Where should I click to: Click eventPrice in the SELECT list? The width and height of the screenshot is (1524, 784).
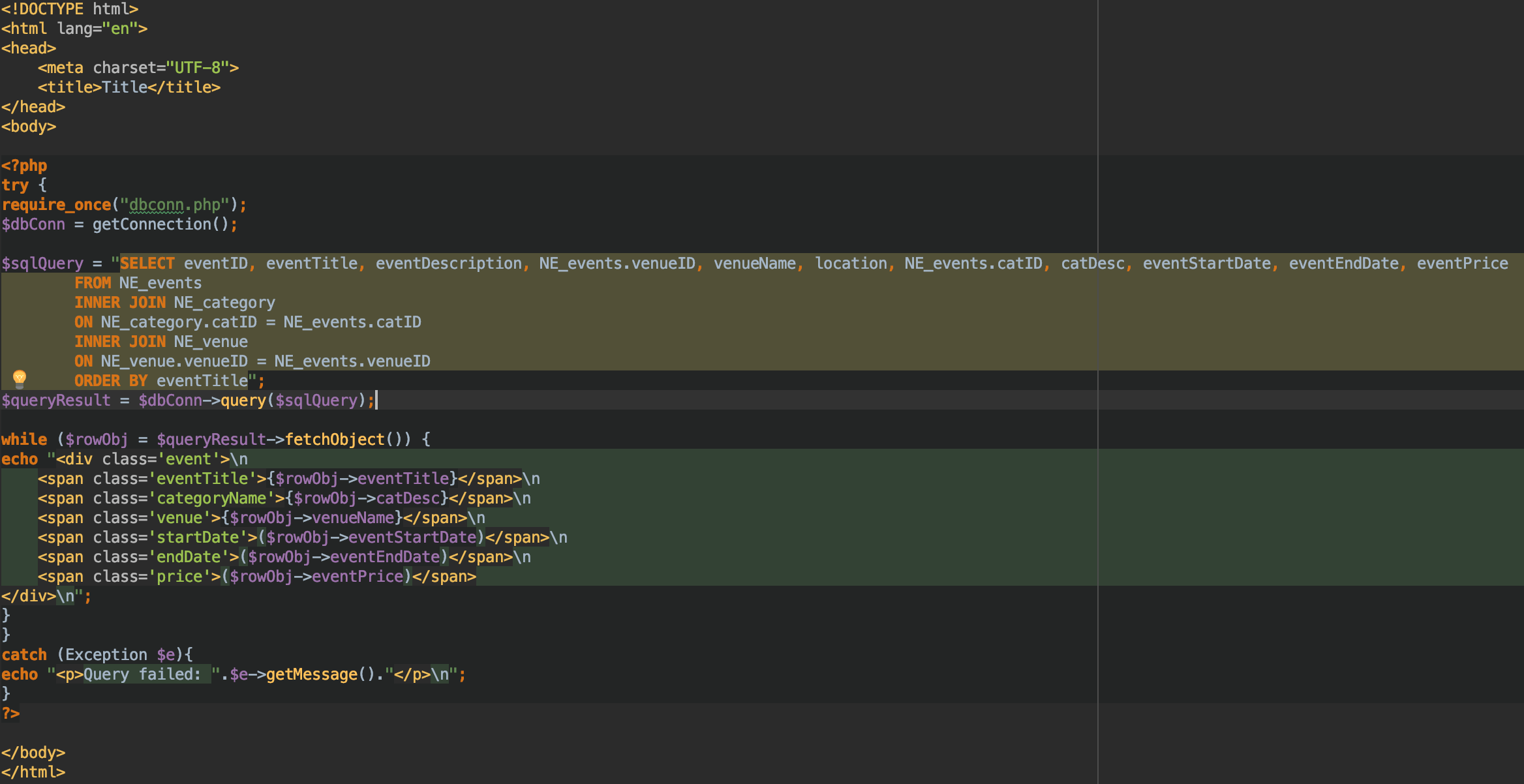pos(1463,264)
